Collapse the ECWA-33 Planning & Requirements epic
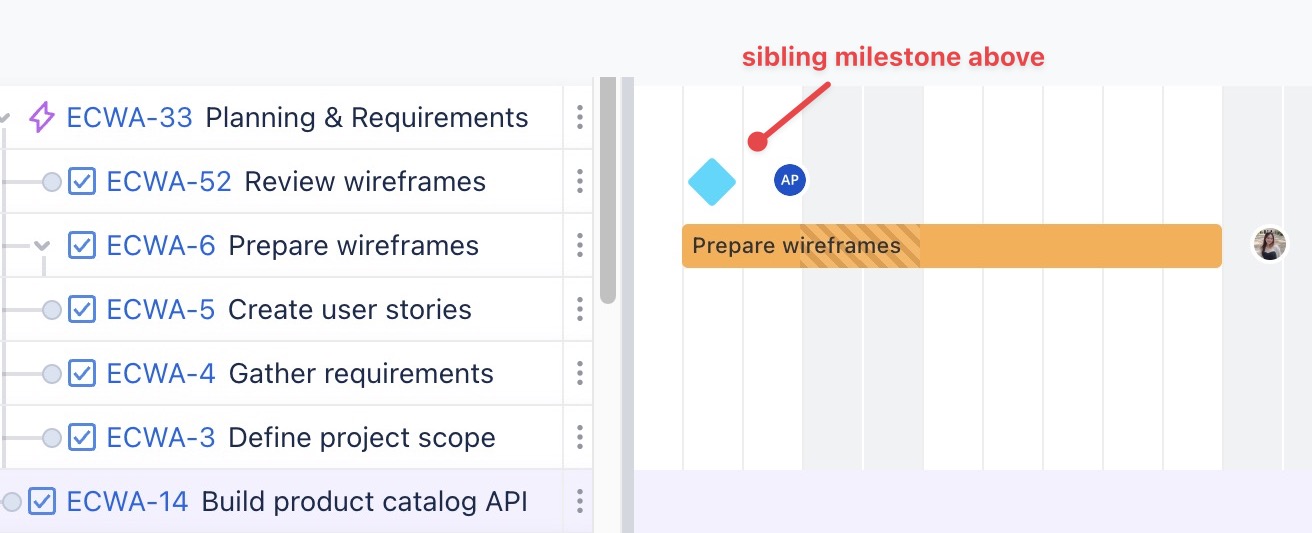The image size is (1312, 533). (5, 118)
